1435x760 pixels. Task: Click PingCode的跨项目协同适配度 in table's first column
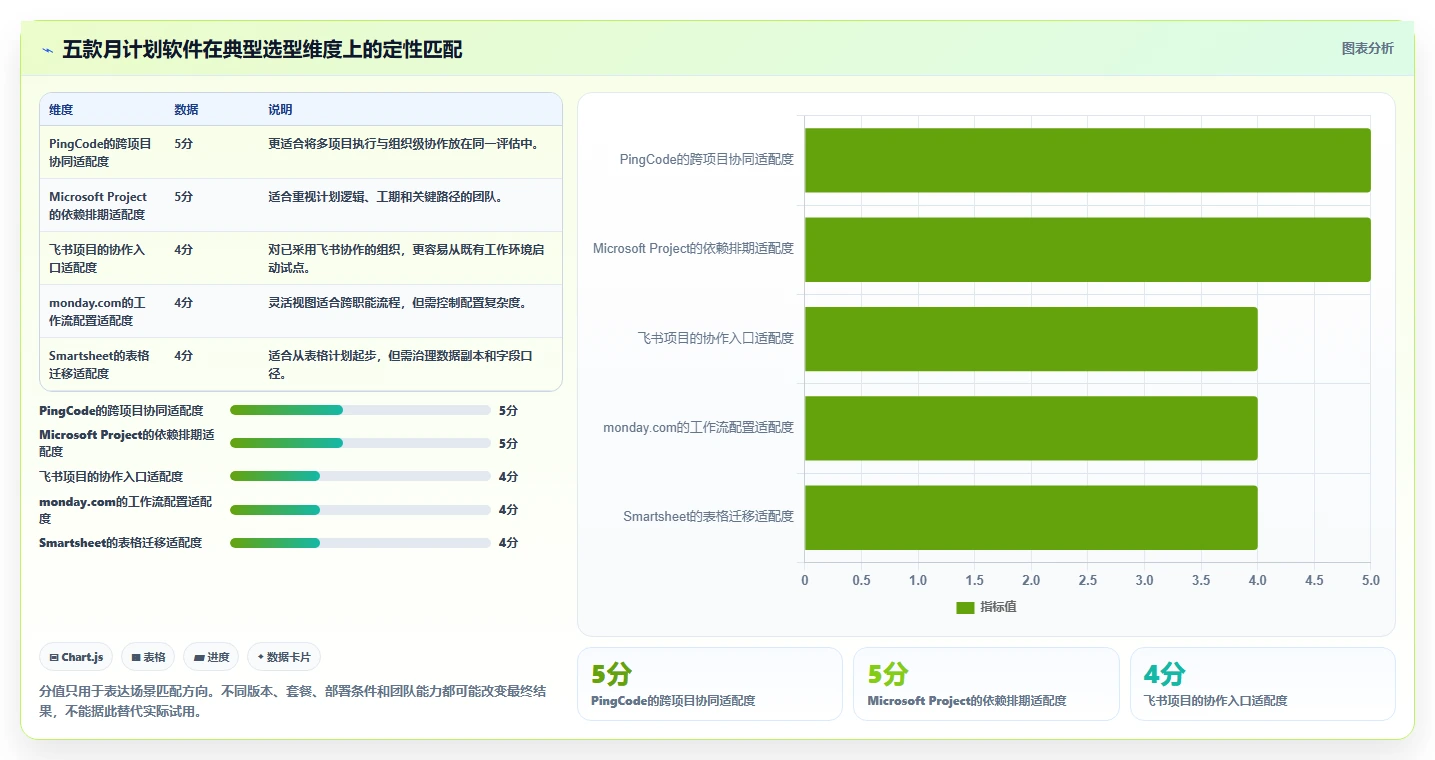tap(101, 152)
